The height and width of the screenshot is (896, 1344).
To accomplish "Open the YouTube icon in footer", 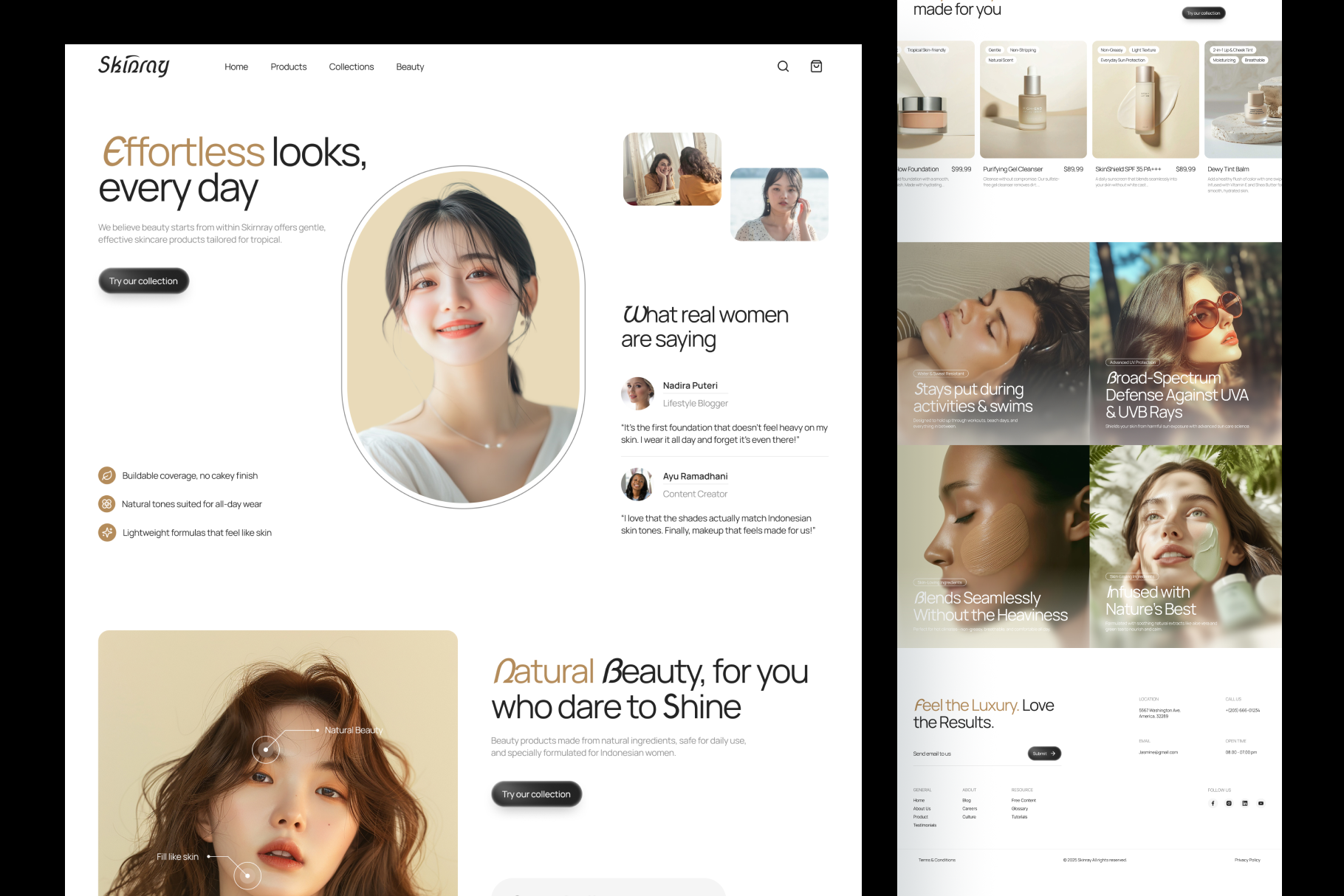I will (x=1261, y=803).
